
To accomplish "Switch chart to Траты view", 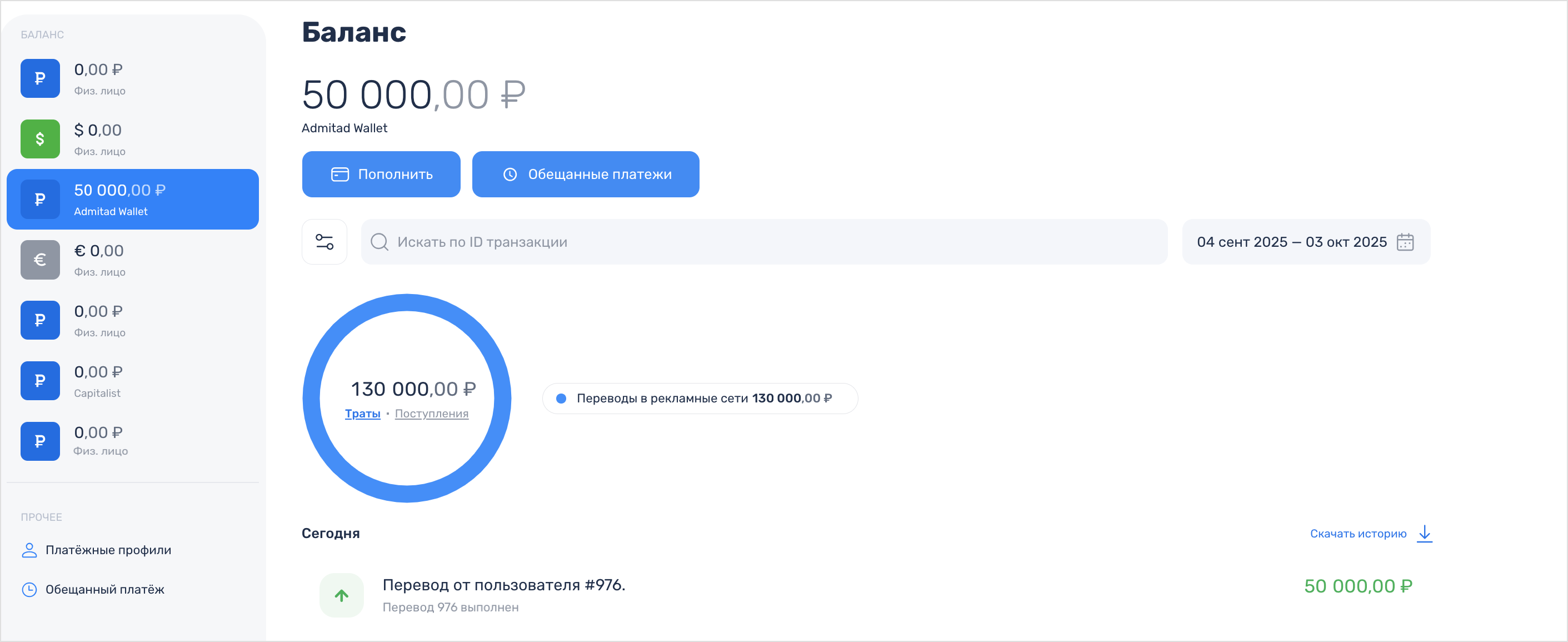I will [362, 414].
